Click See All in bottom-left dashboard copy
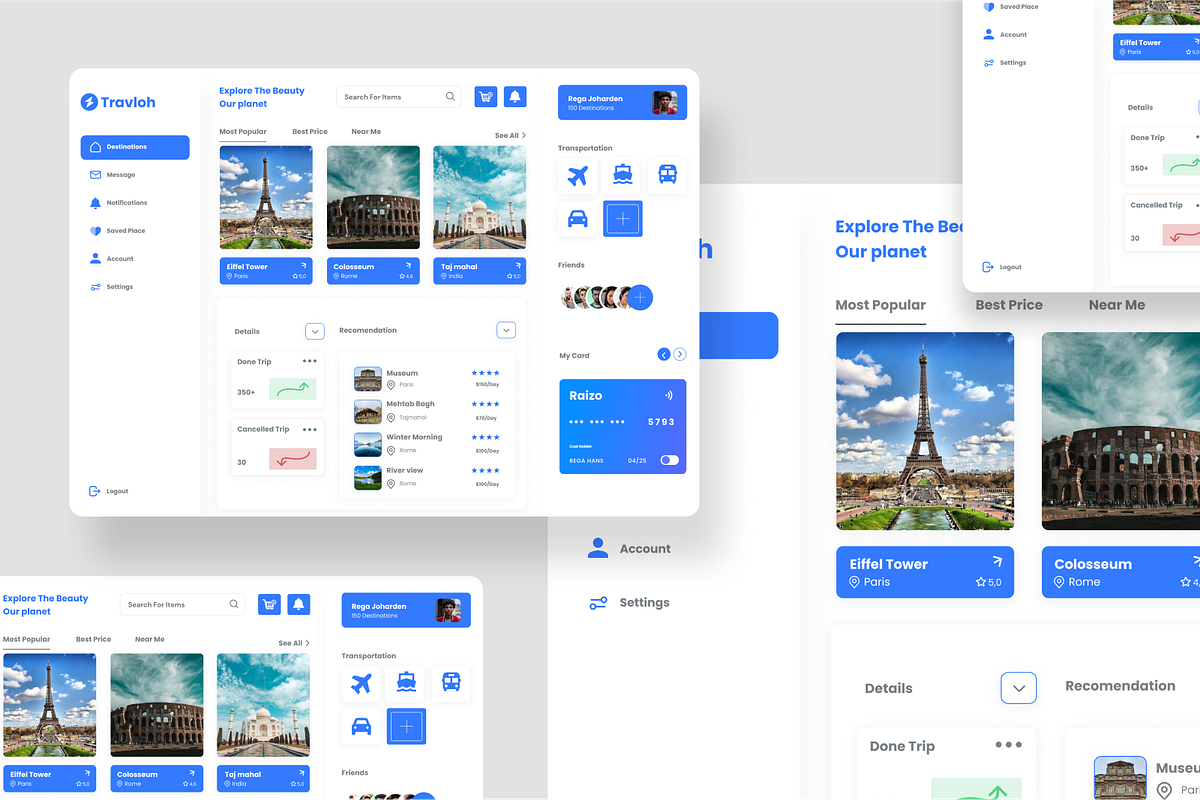This screenshot has width=1200, height=800. pos(294,643)
